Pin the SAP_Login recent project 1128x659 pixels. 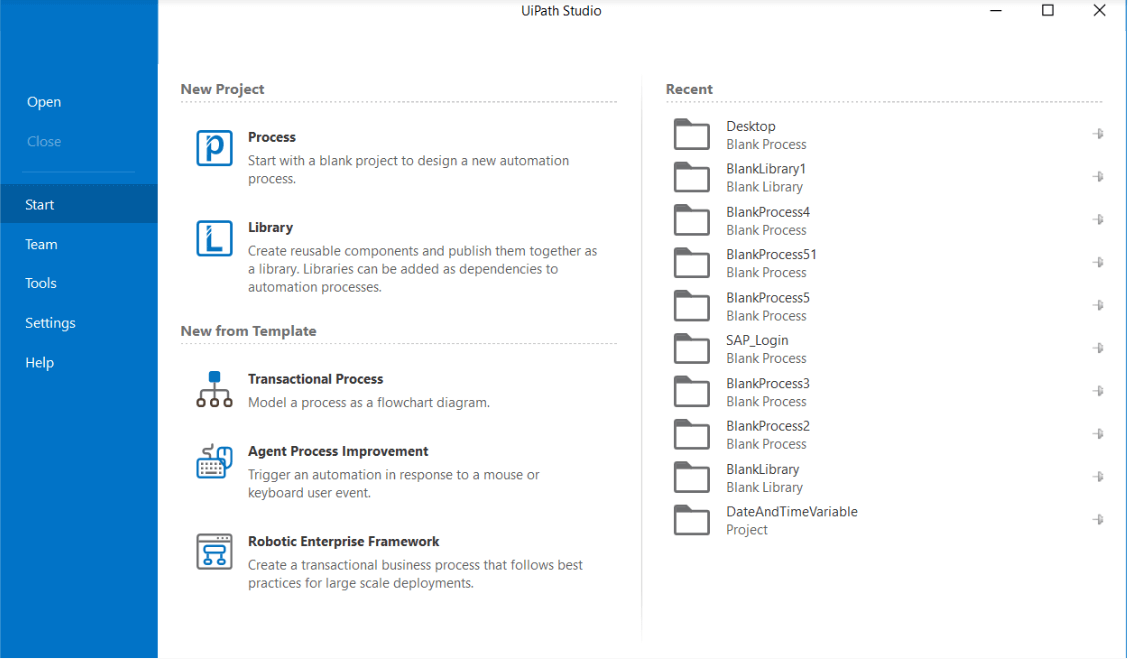(x=1098, y=347)
